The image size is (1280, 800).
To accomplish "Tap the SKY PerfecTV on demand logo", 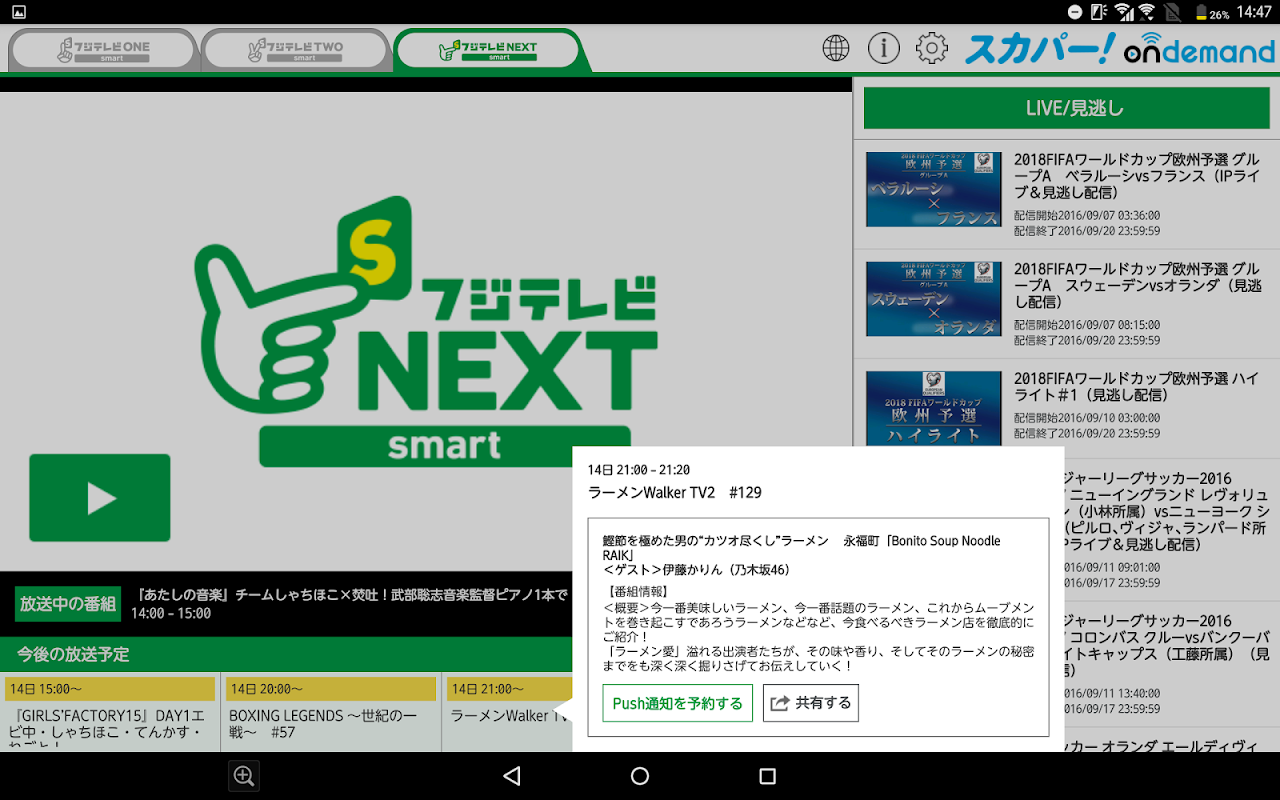I will pyautogui.click(x=1119, y=48).
